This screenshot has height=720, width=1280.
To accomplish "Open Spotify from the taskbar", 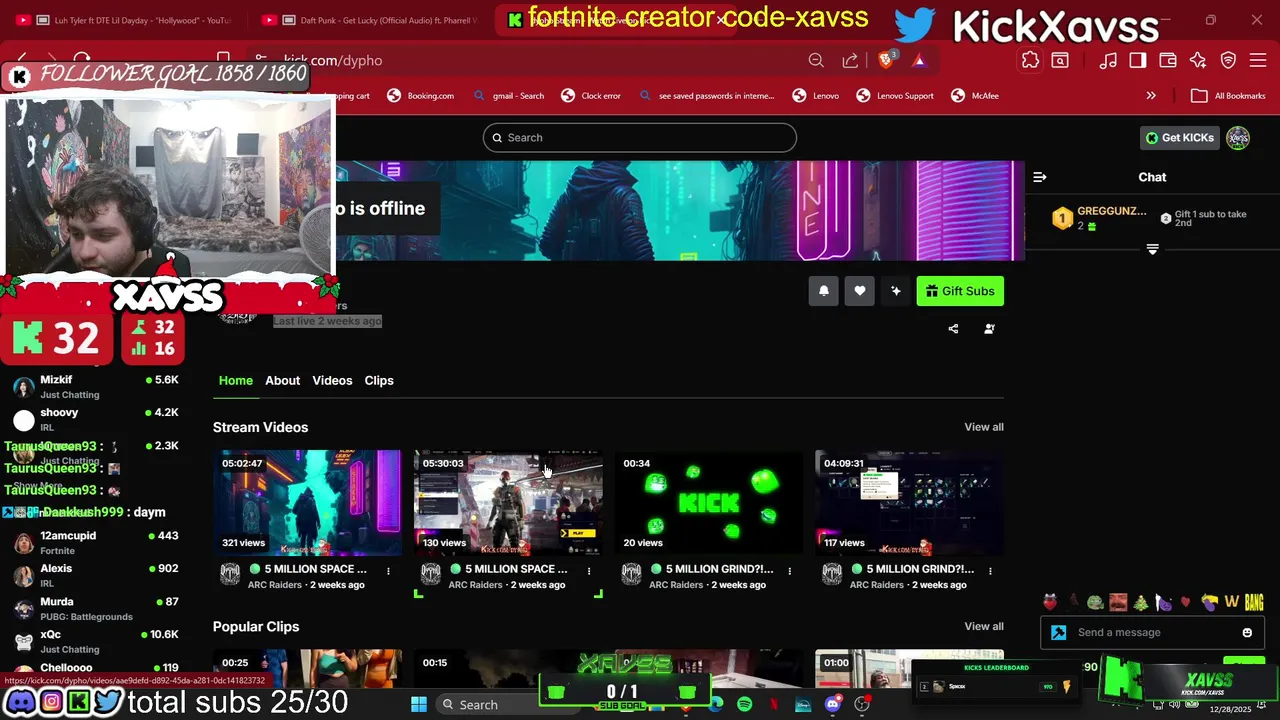I will coord(745,704).
